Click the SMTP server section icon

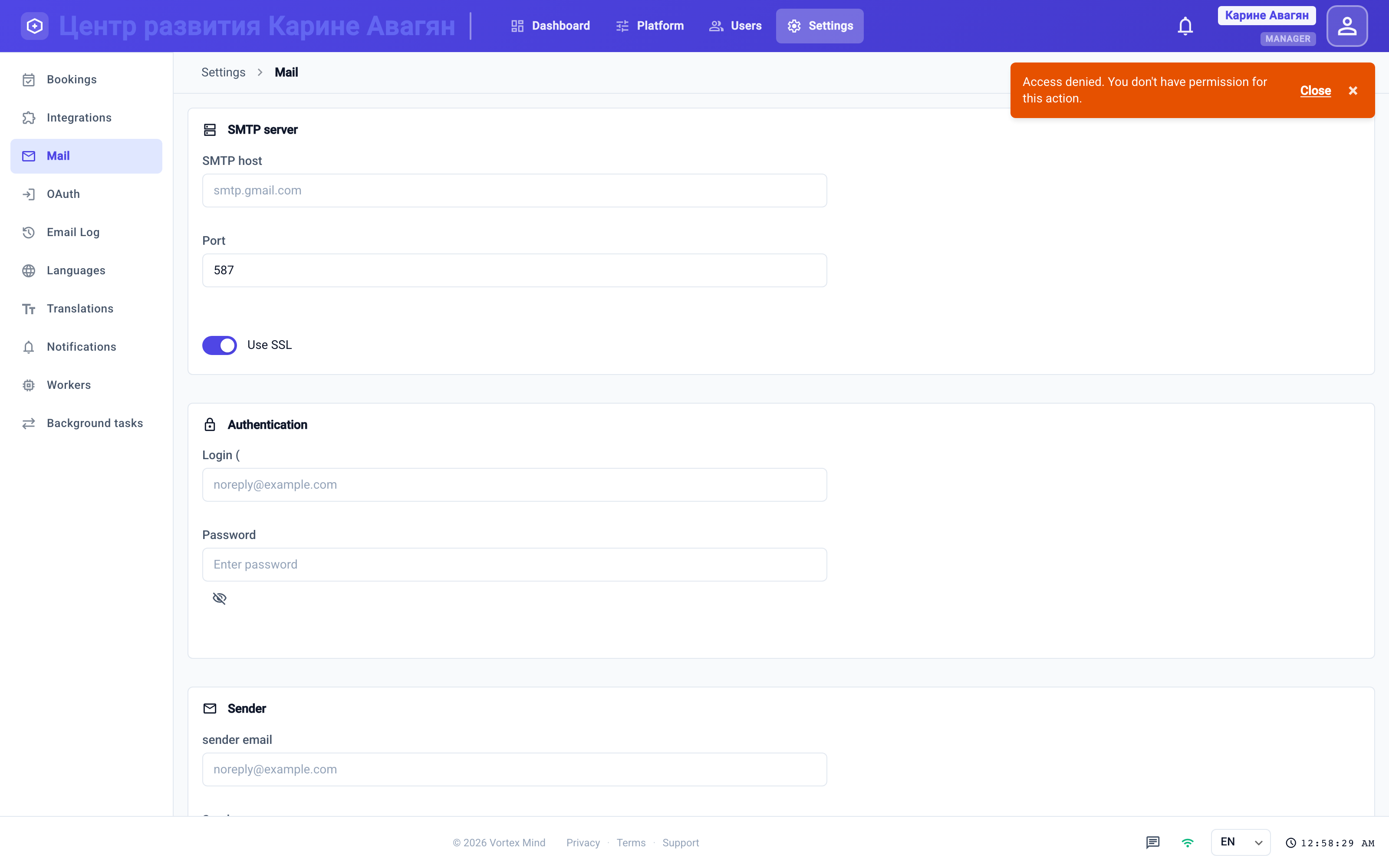[x=210, y=130]
